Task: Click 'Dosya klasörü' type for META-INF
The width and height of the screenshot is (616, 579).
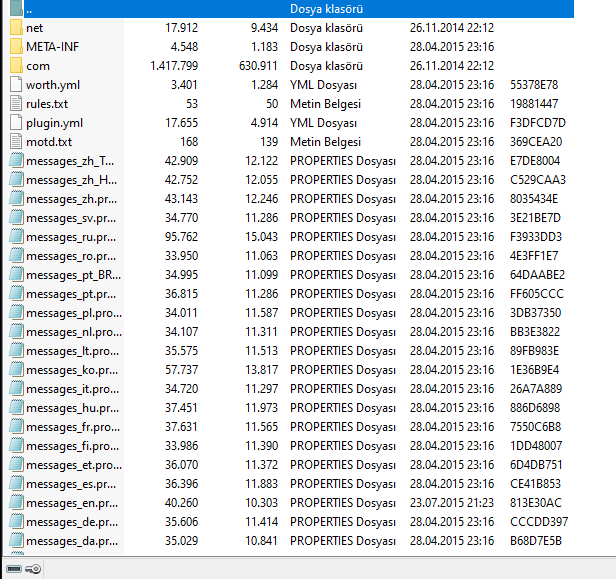Action: tap(326, 47)
